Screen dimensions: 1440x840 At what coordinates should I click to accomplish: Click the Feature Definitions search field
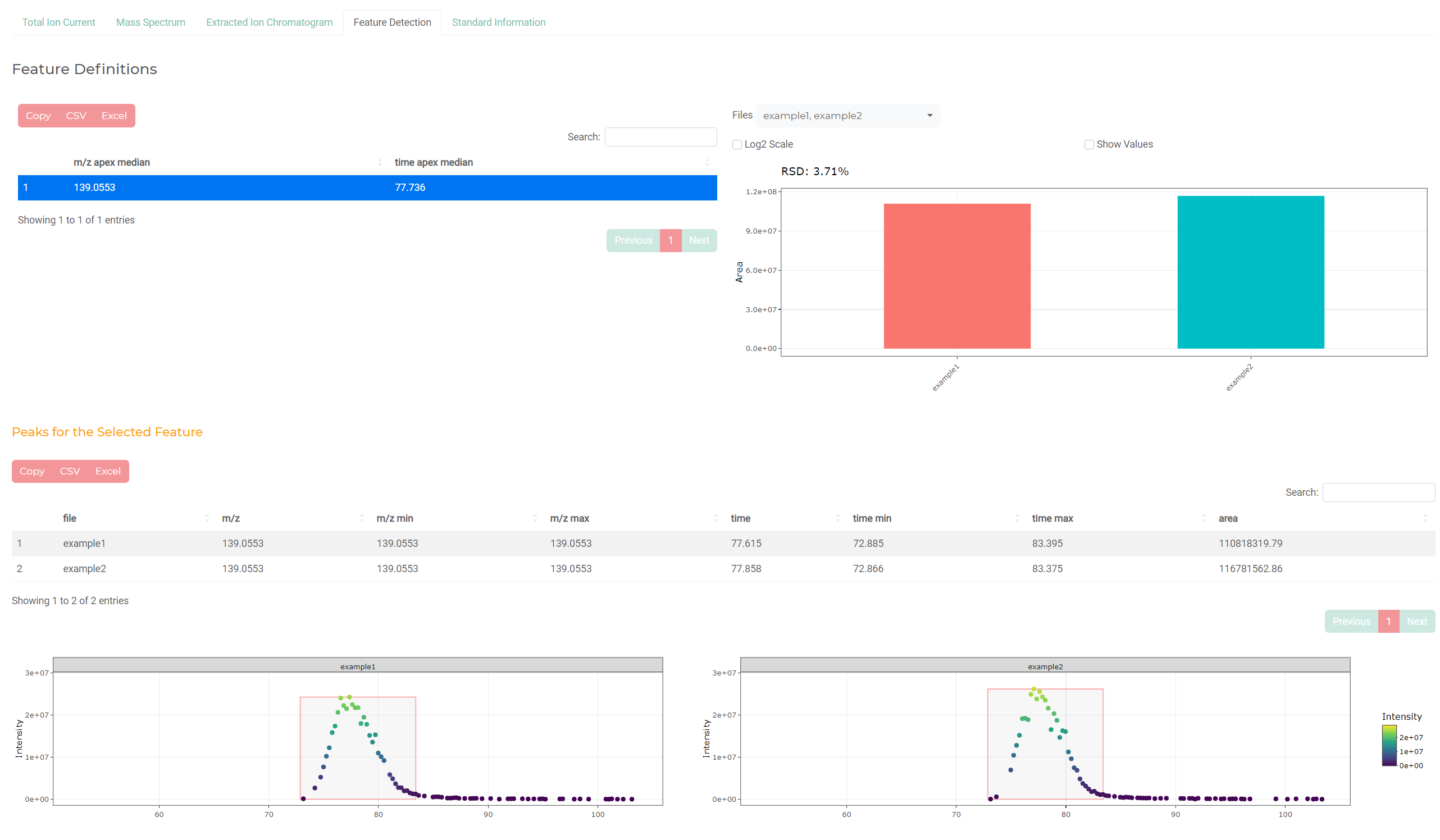tap(660, 137)
